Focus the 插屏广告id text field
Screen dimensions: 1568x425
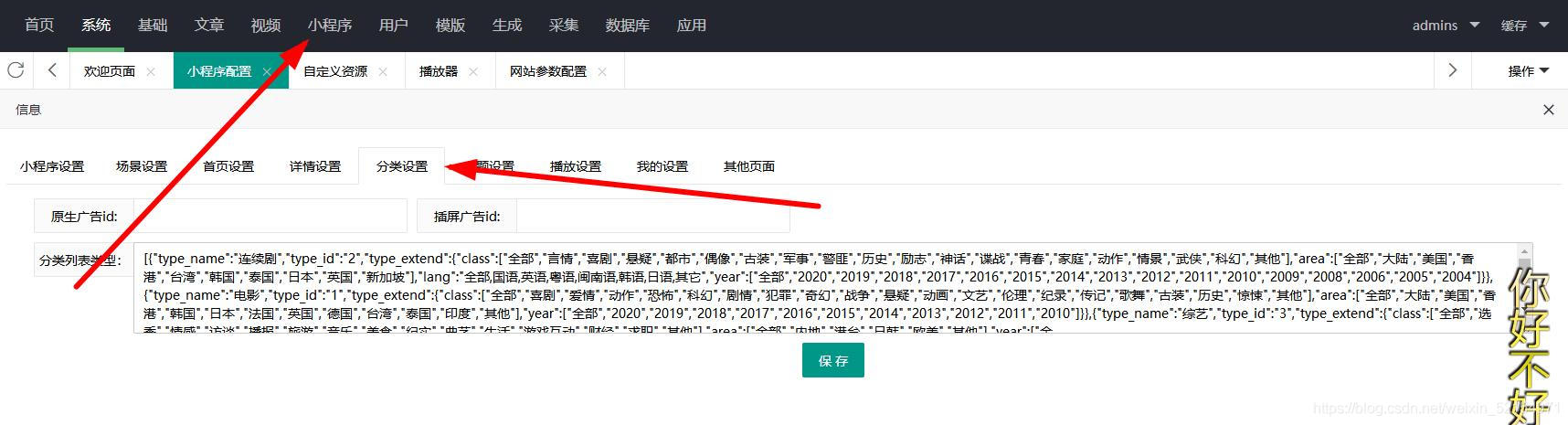[652, 217]
